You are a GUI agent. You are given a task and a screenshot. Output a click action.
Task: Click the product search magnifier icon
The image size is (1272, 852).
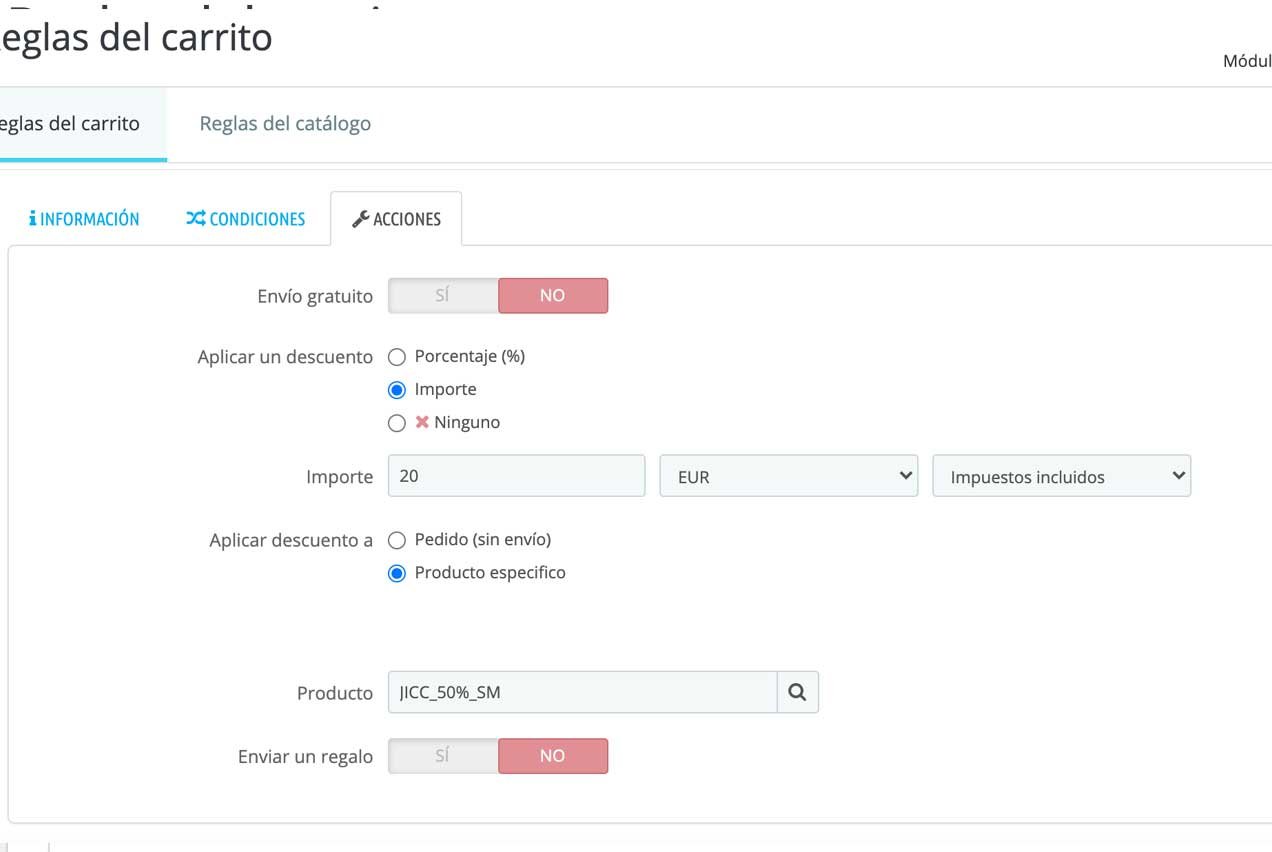click(797, 692)
